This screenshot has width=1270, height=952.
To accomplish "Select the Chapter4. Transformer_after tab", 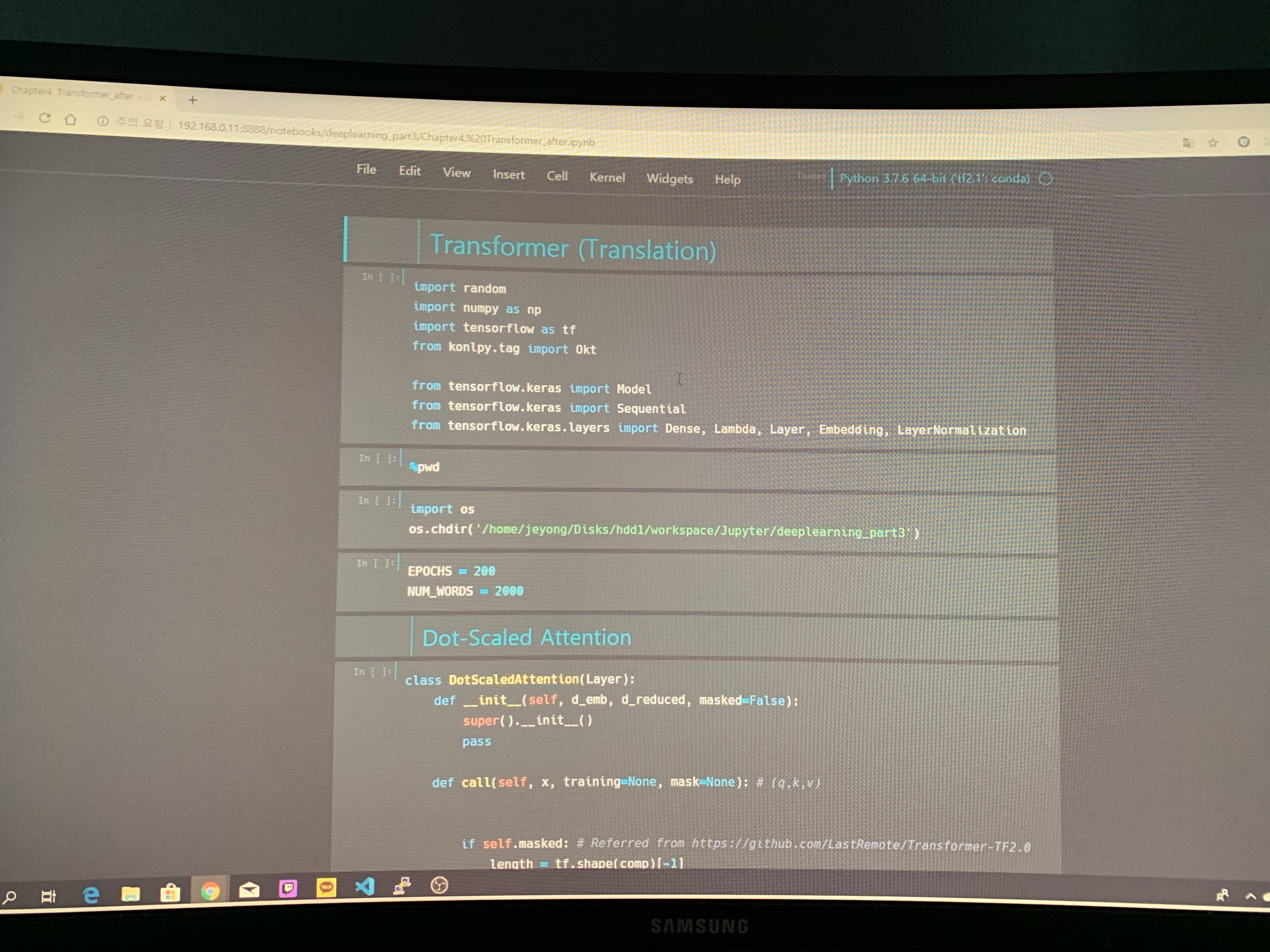I will [x=80, y=94].
